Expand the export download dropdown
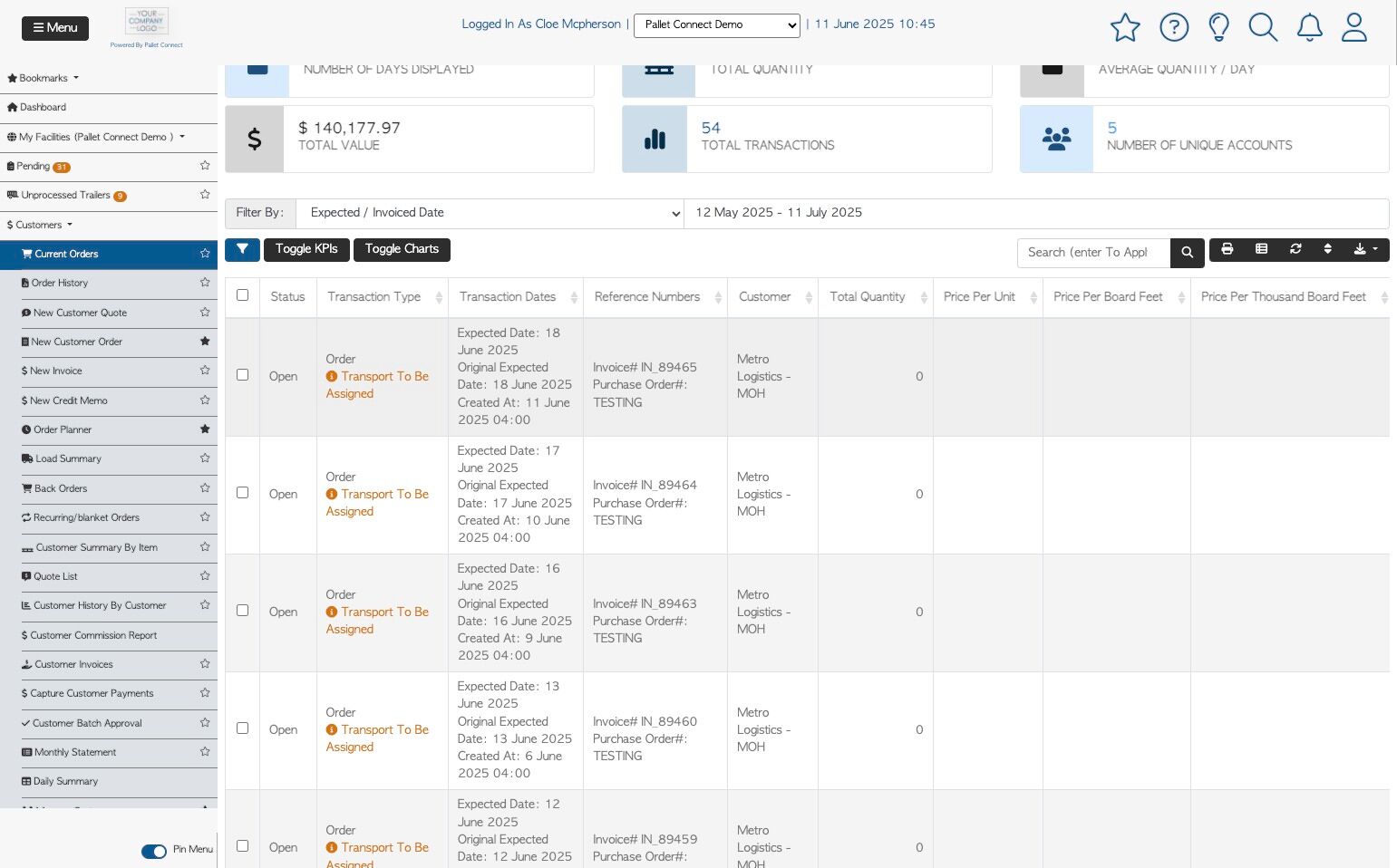Image resolution: width=1397 pixels, height=868 pixels. click(x=1364, y=249)
